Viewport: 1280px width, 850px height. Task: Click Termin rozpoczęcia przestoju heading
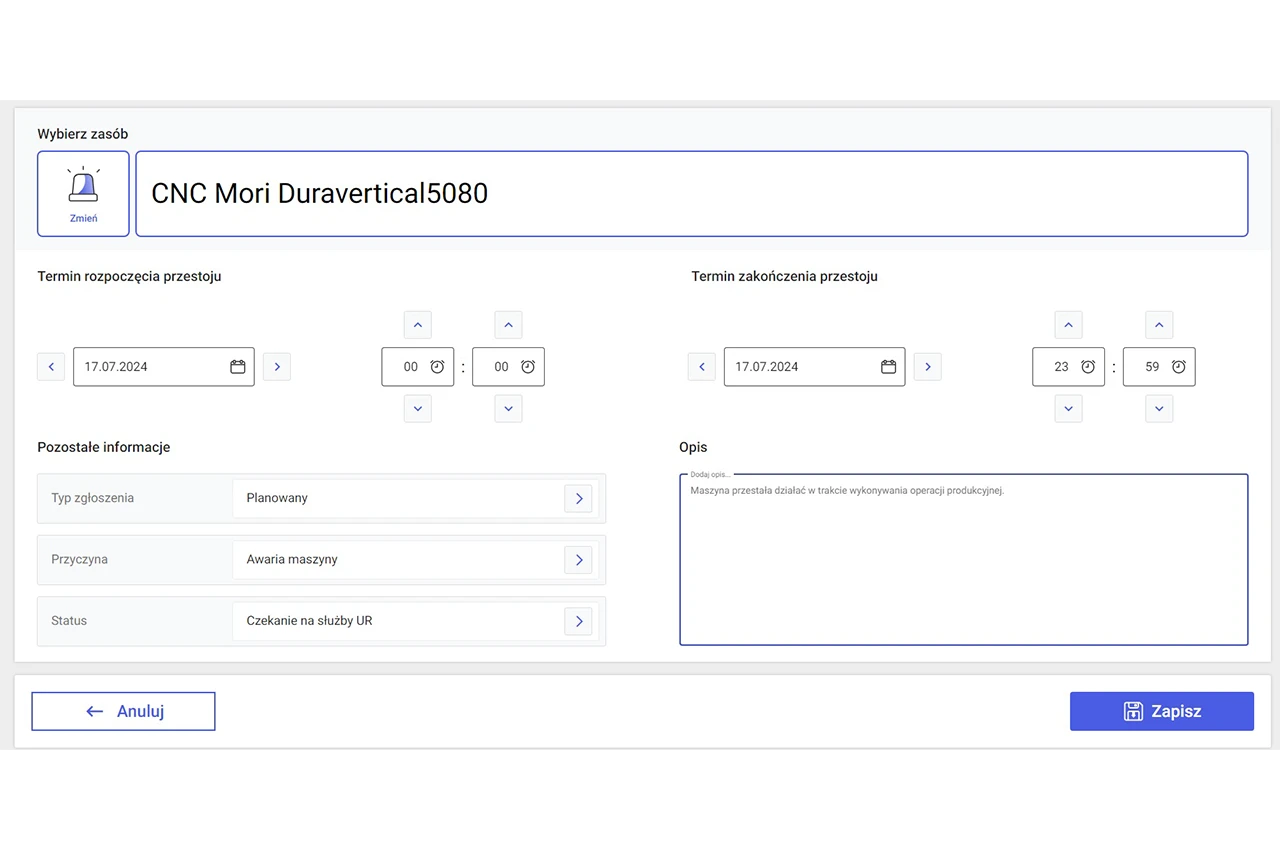pos(129,277)
